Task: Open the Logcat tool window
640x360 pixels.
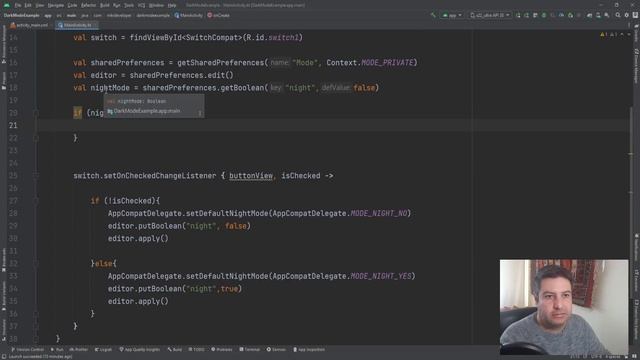Action: point(103,349)
